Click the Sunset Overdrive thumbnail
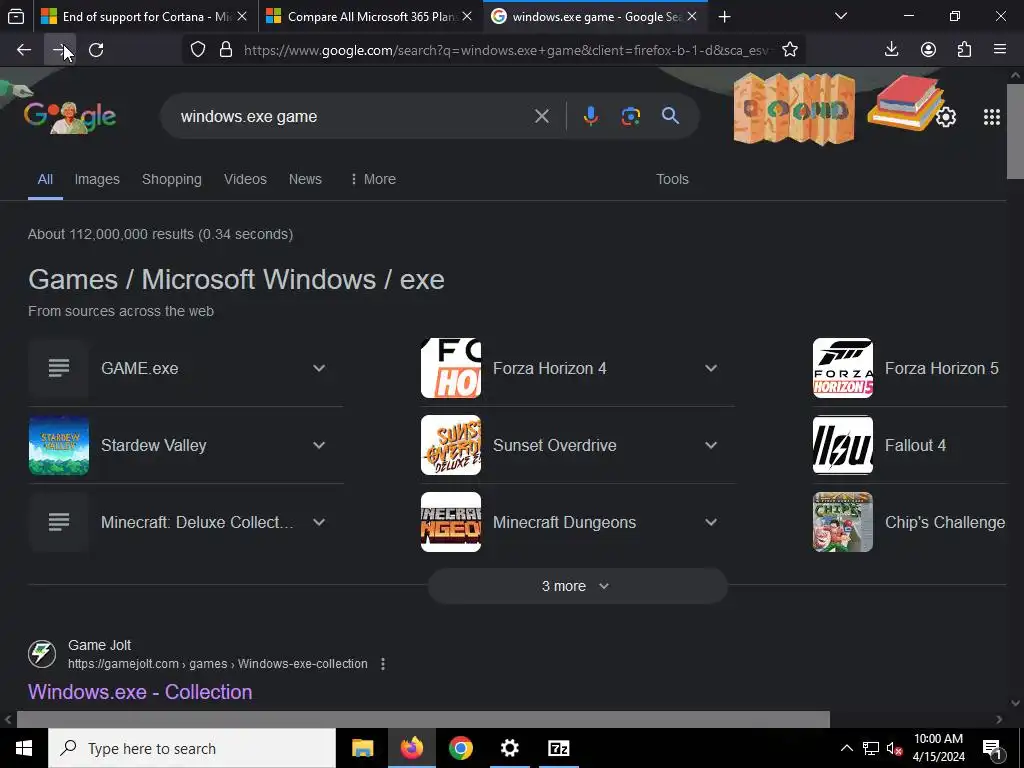Image resolution: width=1024 pixels, height=768 pixels. point(451,445)
